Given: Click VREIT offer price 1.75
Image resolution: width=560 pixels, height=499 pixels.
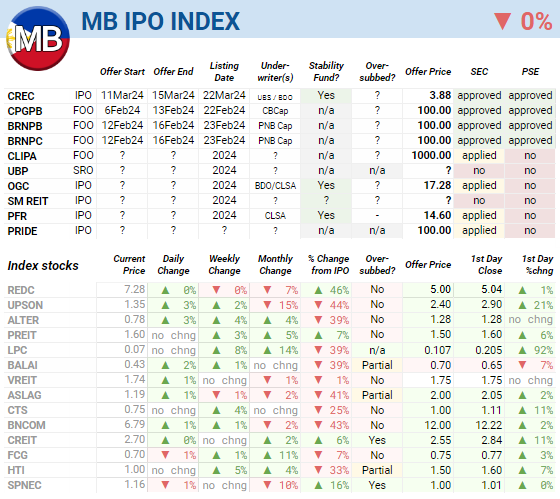Looking at the screenshot, I should point(441,380).
